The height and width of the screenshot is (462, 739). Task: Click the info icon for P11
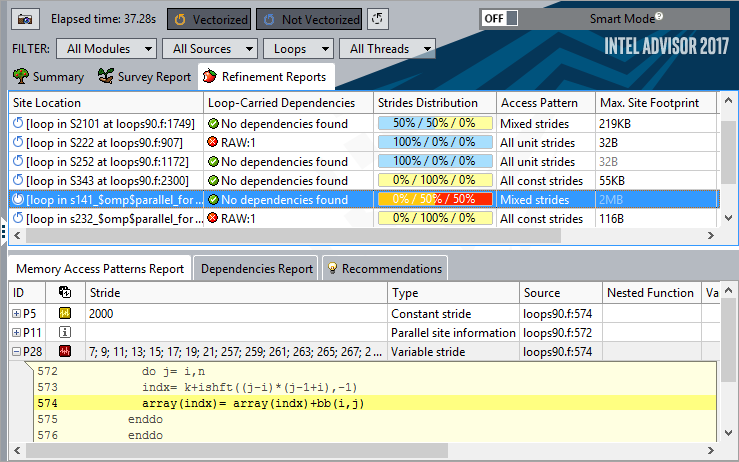click(x=65, y=332)
